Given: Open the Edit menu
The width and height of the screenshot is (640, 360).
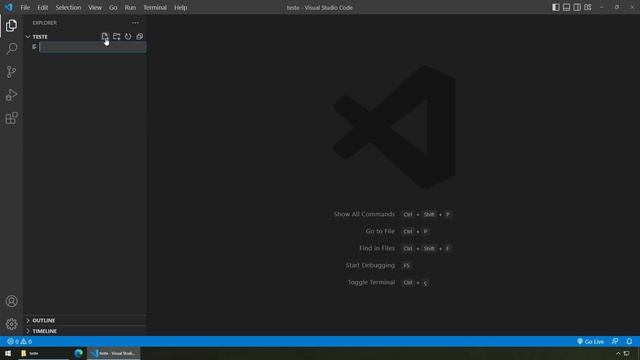Looking at the screenshot, I should [42, 7].
